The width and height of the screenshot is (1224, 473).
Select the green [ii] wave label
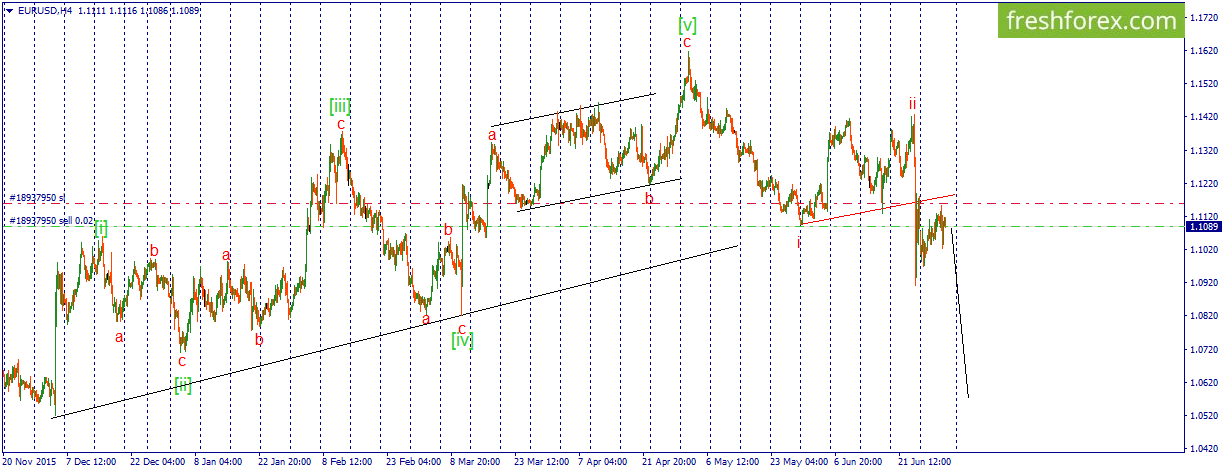click(x=183, y=385)
